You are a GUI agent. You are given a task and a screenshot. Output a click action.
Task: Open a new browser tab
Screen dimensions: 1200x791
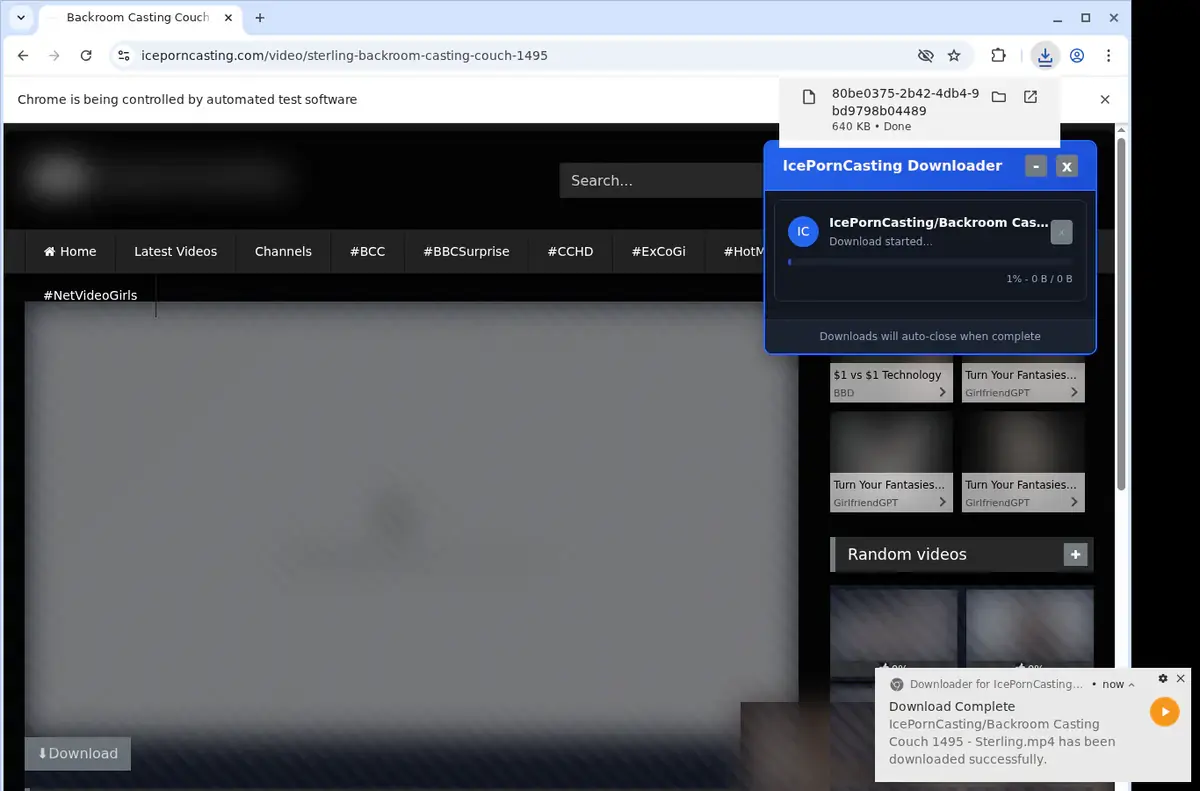(260, 18)
